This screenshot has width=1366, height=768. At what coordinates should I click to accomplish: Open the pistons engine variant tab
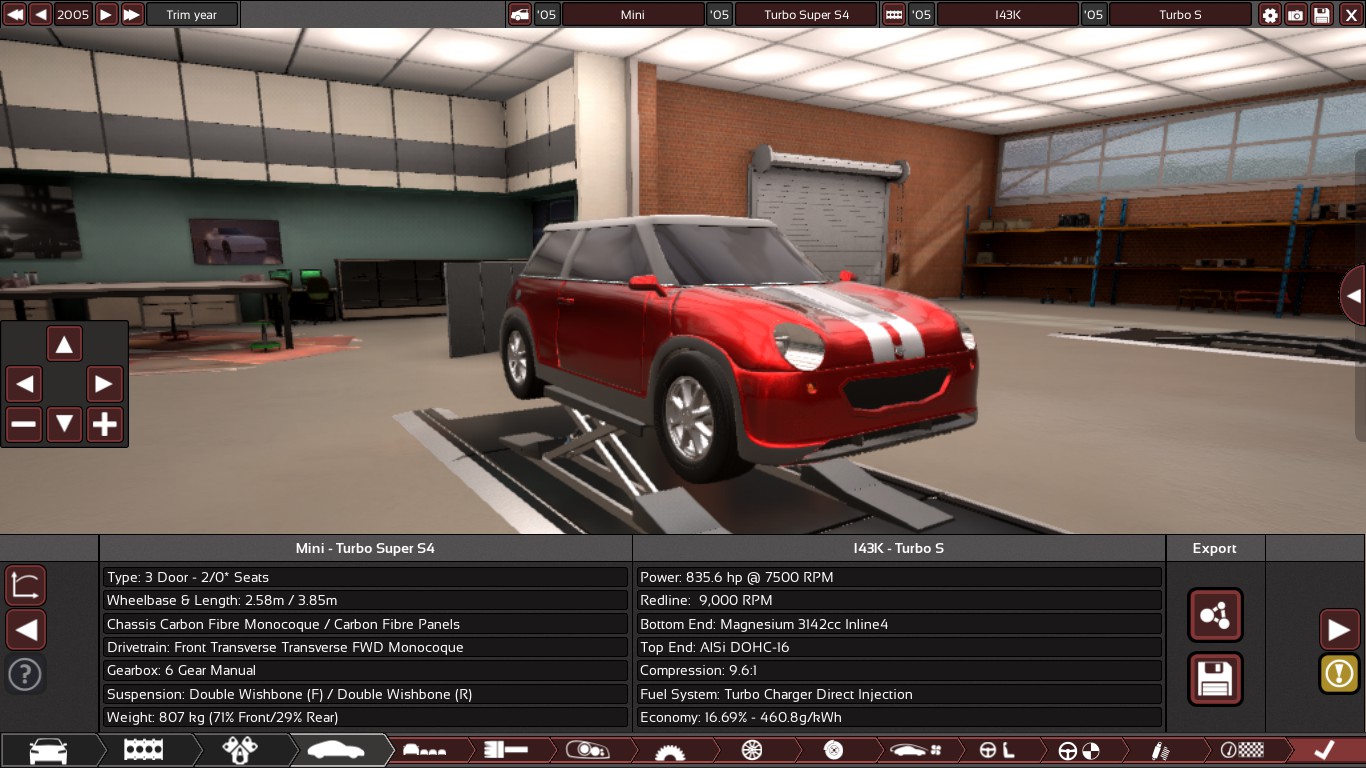(x=238, y=750)
